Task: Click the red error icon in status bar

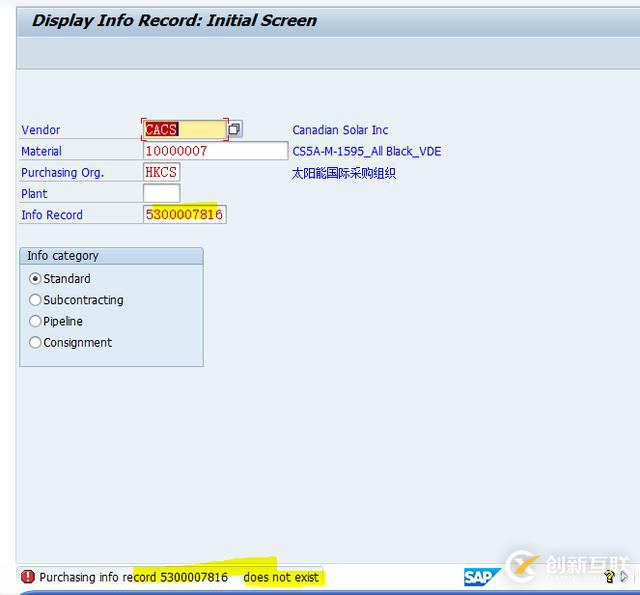Action: [x=28, y=577]
